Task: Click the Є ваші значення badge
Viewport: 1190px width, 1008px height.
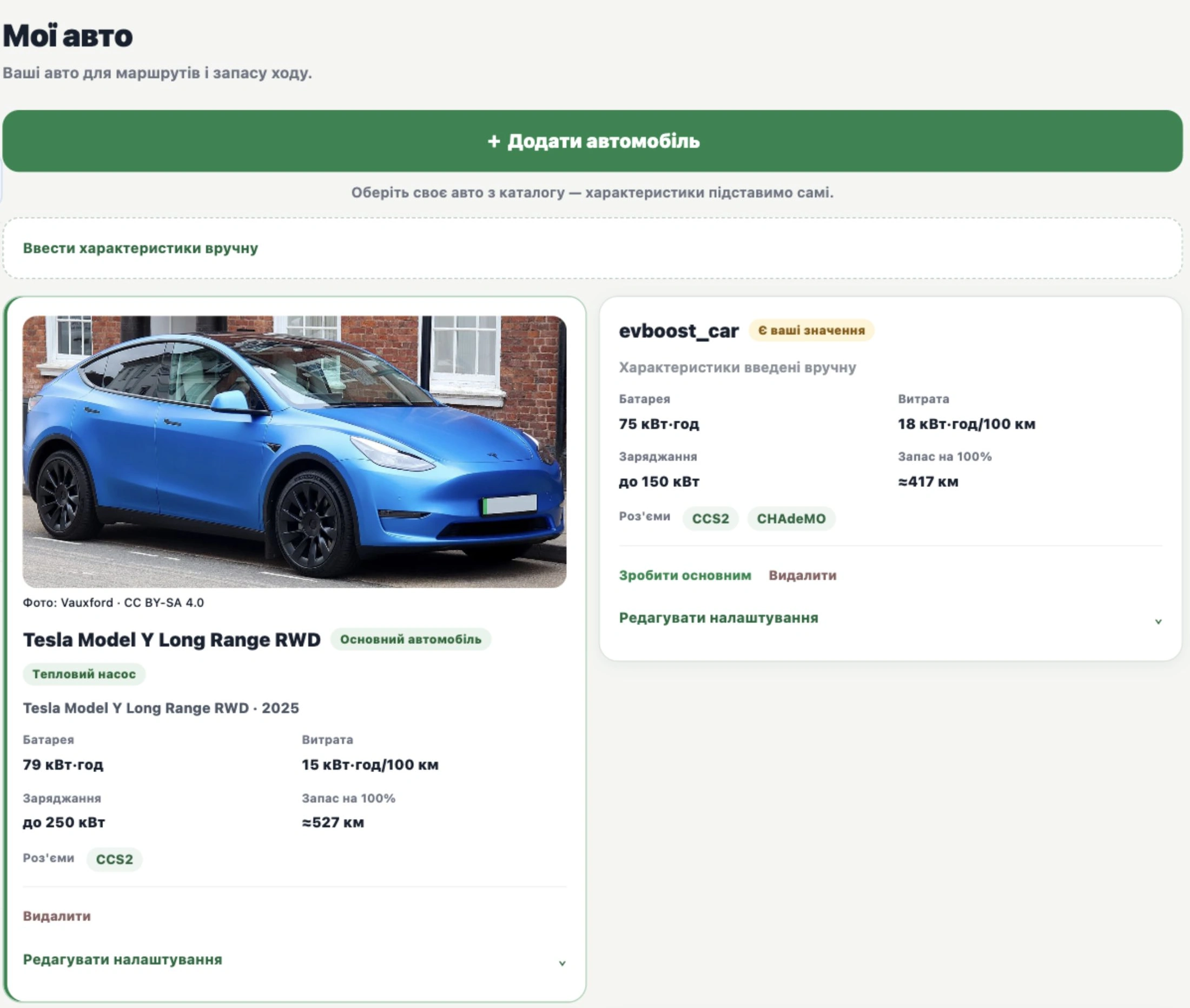Action: coord(811,330)
